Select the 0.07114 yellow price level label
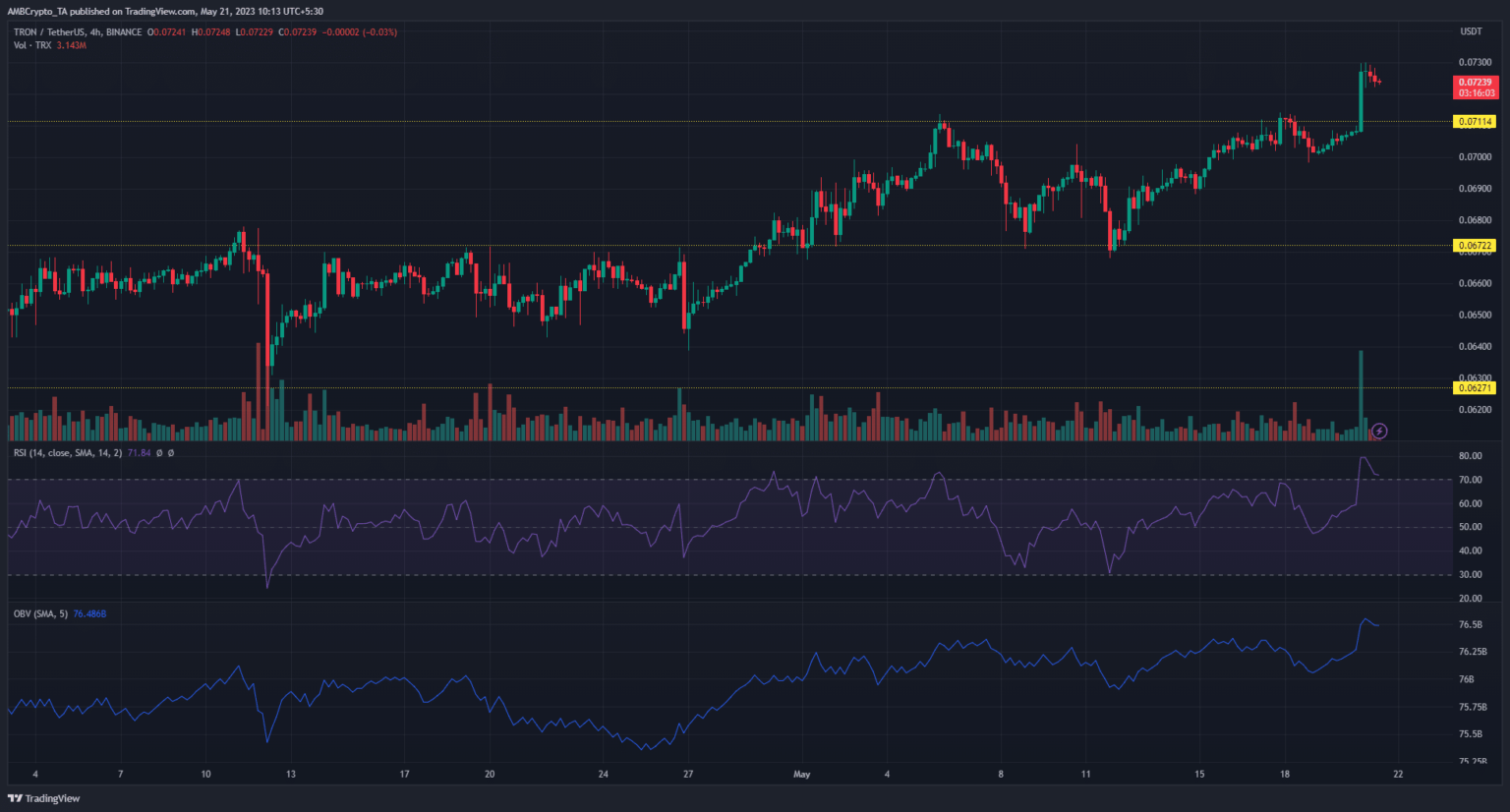1510x812 pixels. coord(1475,122)
